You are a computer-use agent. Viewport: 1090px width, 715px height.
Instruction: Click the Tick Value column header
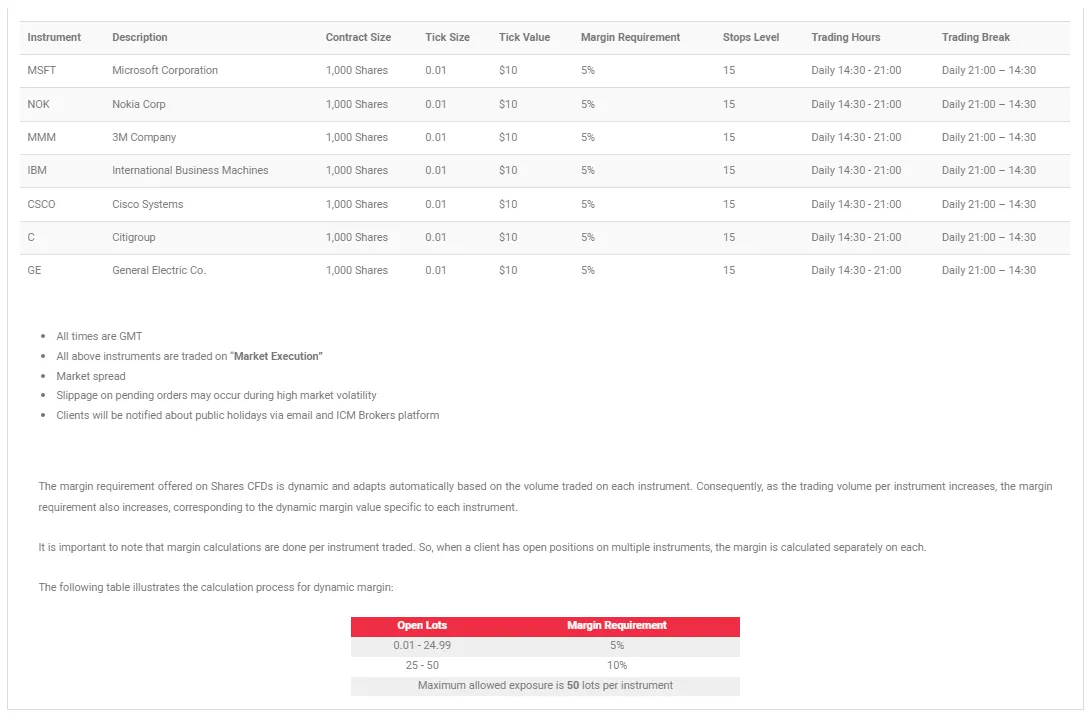524,37
